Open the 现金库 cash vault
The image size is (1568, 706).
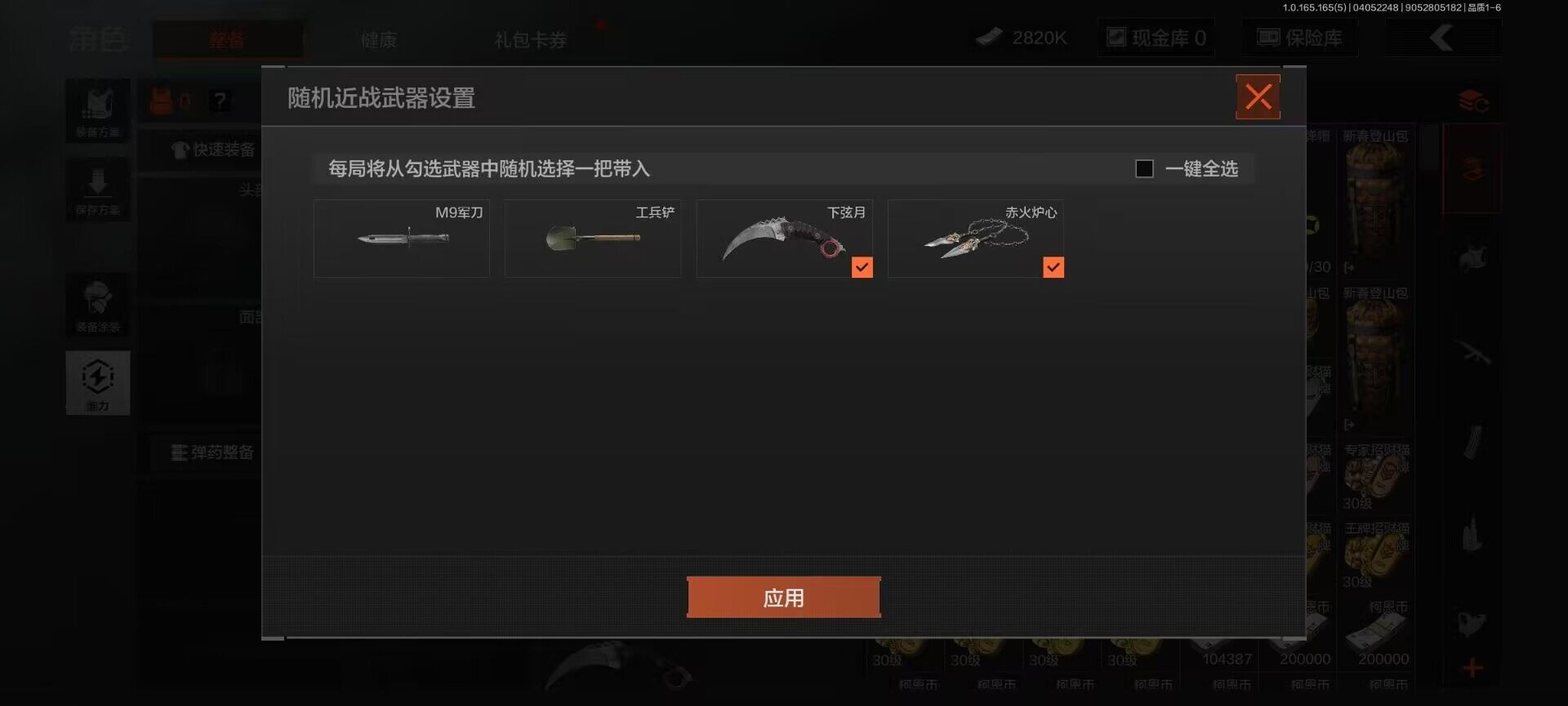[1156, 38]
